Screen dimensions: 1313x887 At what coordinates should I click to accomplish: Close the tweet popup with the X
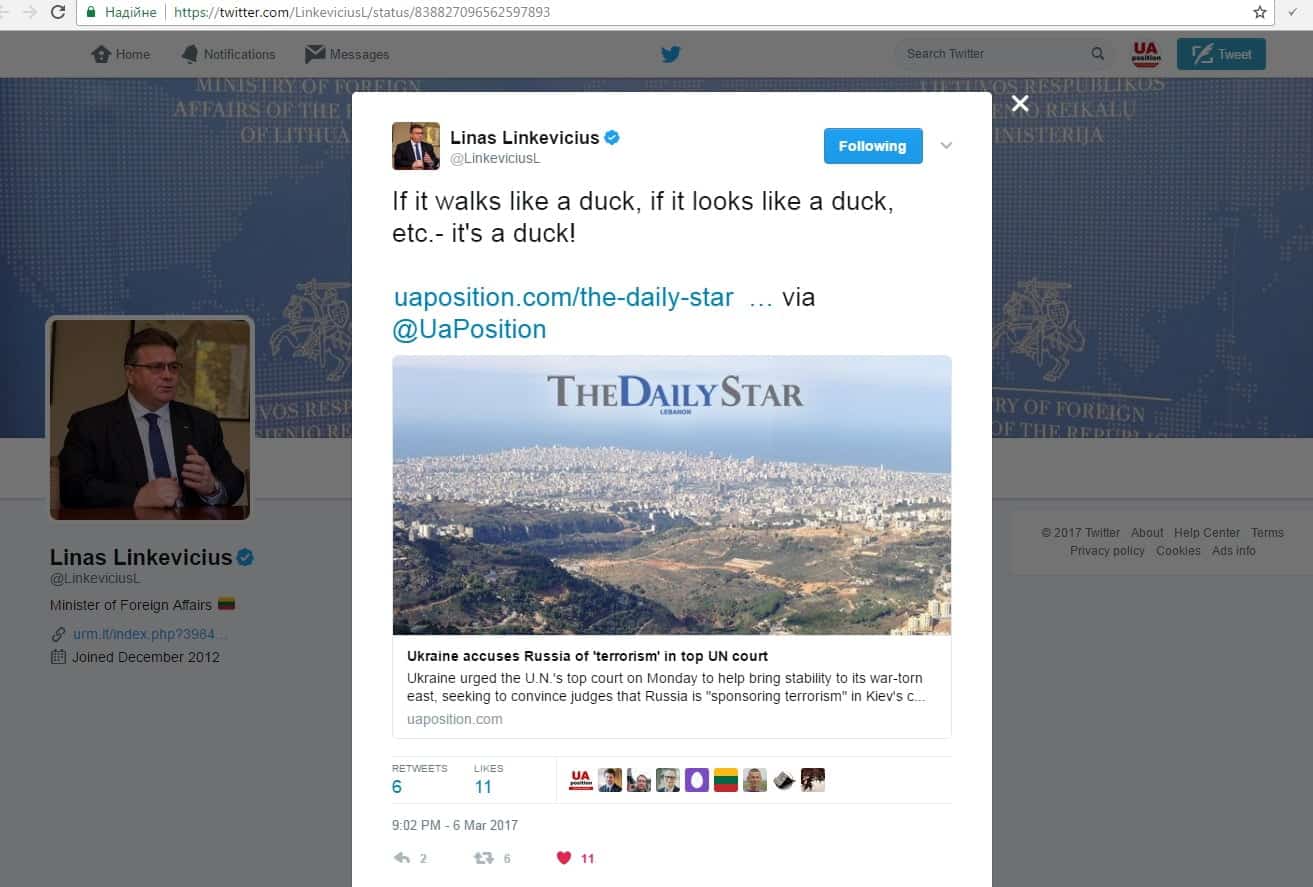[1020, 103]
